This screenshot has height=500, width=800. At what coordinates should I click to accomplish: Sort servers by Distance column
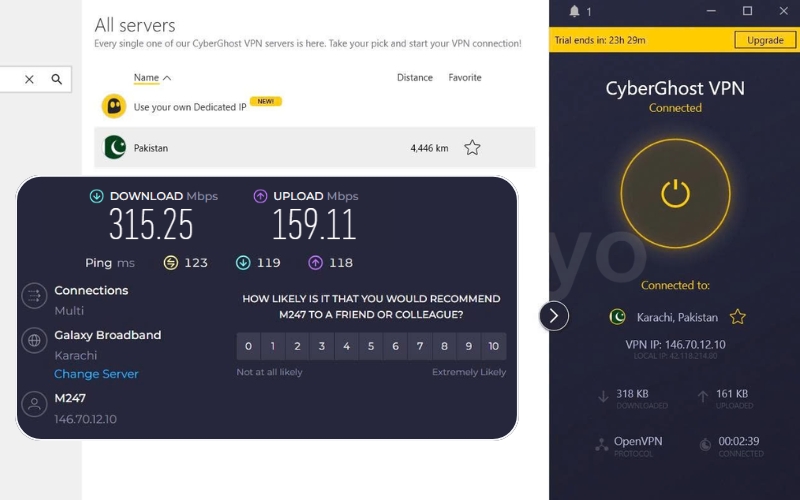point(414,78)
